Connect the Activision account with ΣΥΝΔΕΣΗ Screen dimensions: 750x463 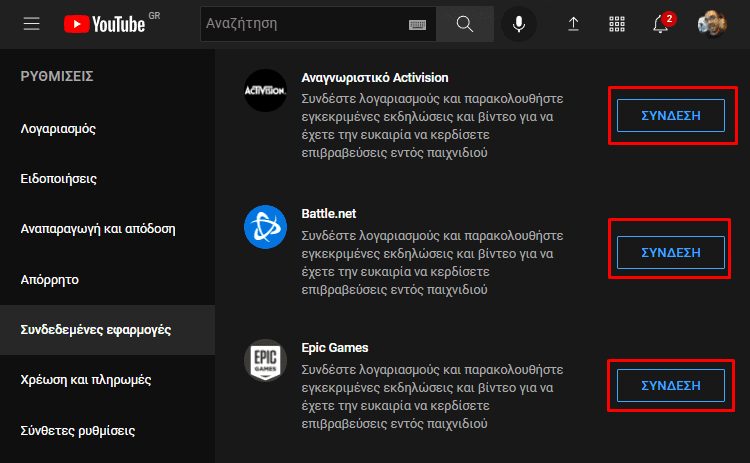pos(670,116)
